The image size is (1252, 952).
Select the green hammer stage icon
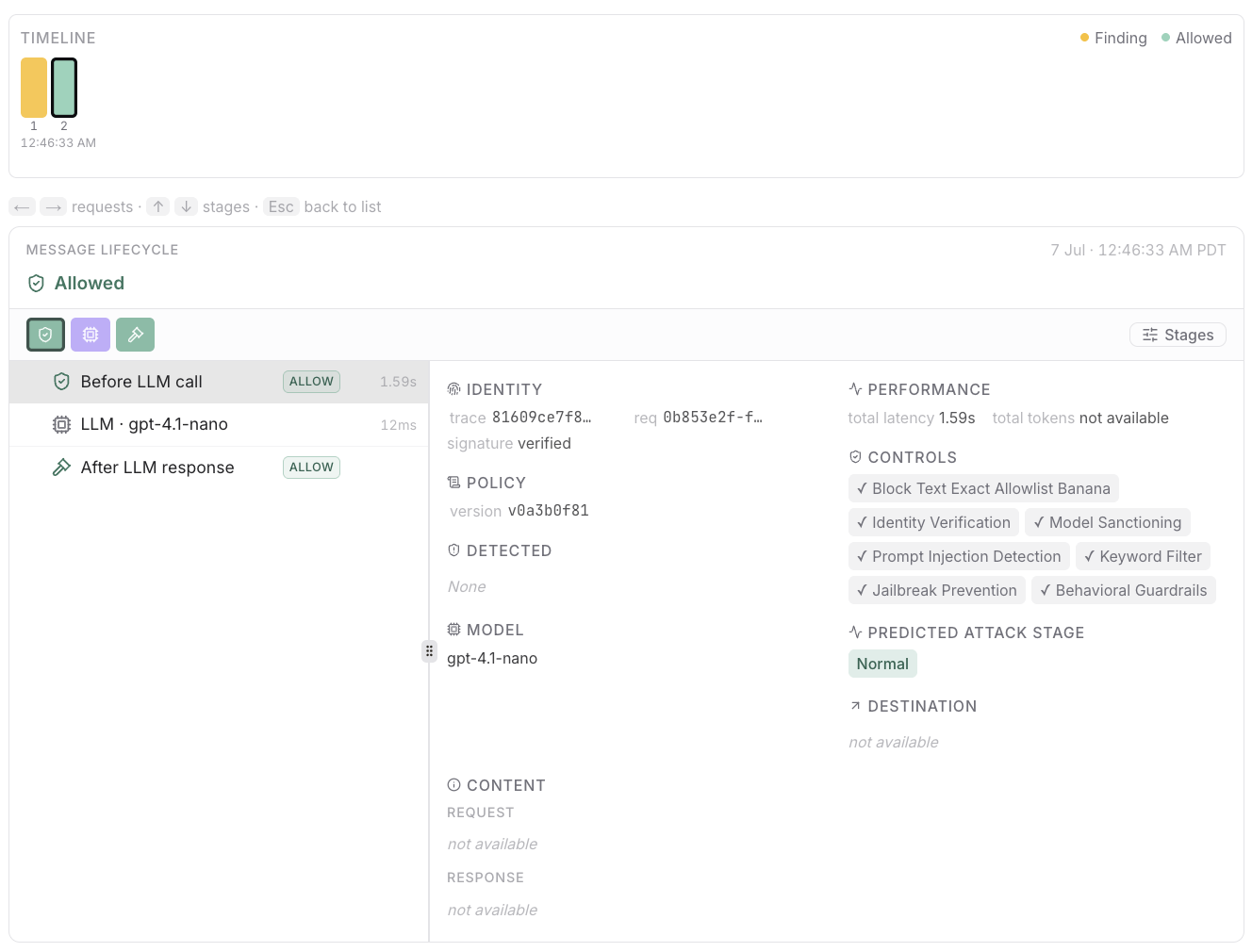pyautogui.click(x=135, y=335)
